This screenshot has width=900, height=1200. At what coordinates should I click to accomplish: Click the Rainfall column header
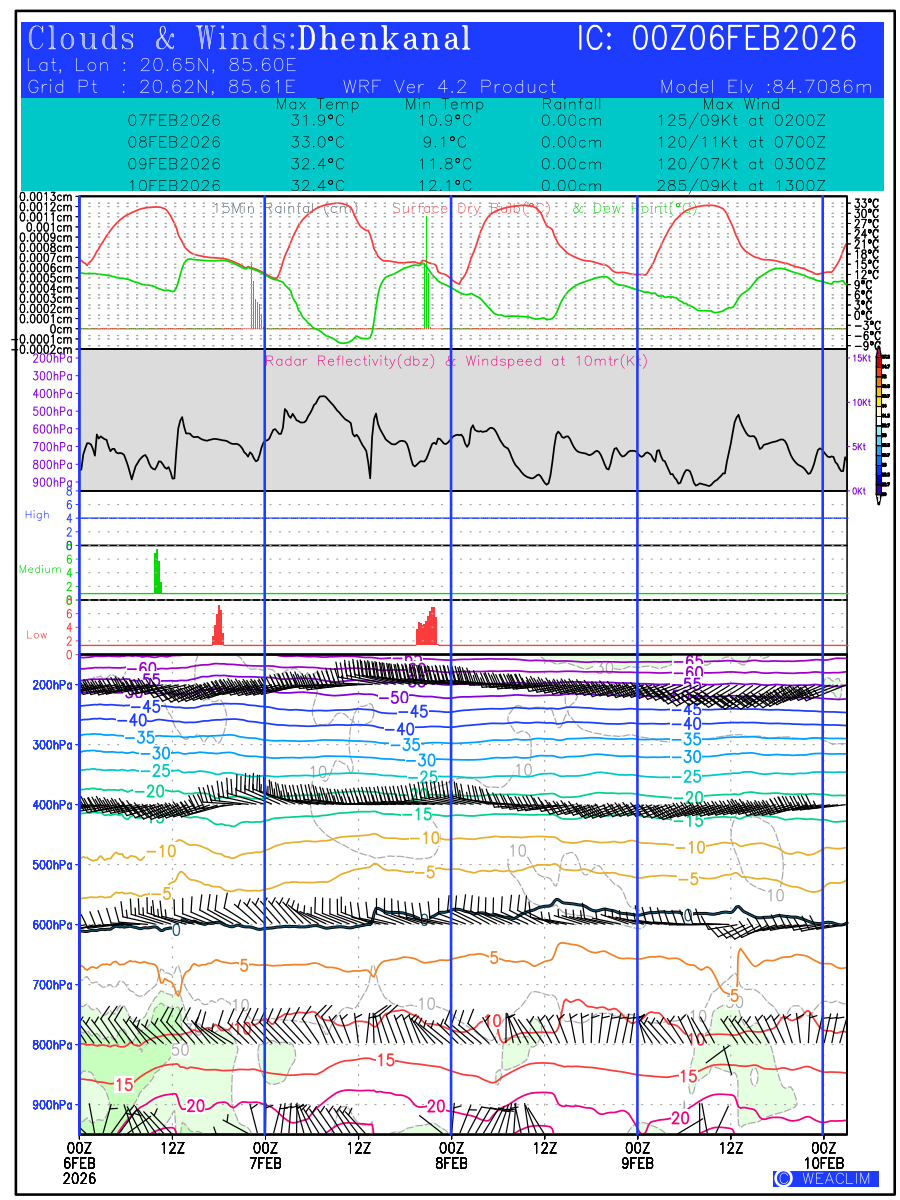tap(571, 104)
